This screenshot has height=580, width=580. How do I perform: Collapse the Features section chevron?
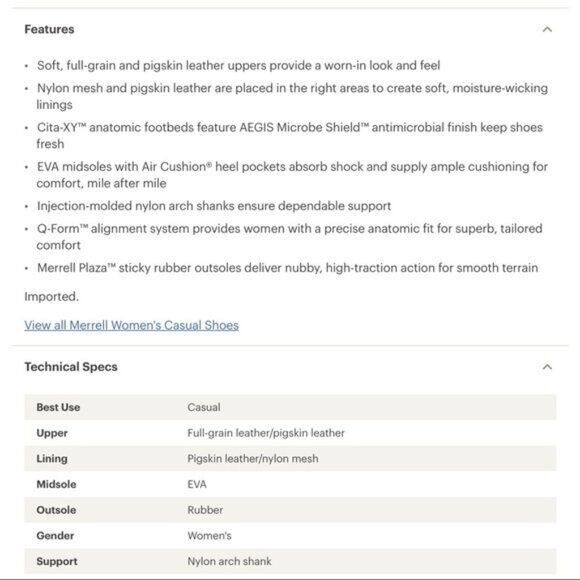pos(547,29)
